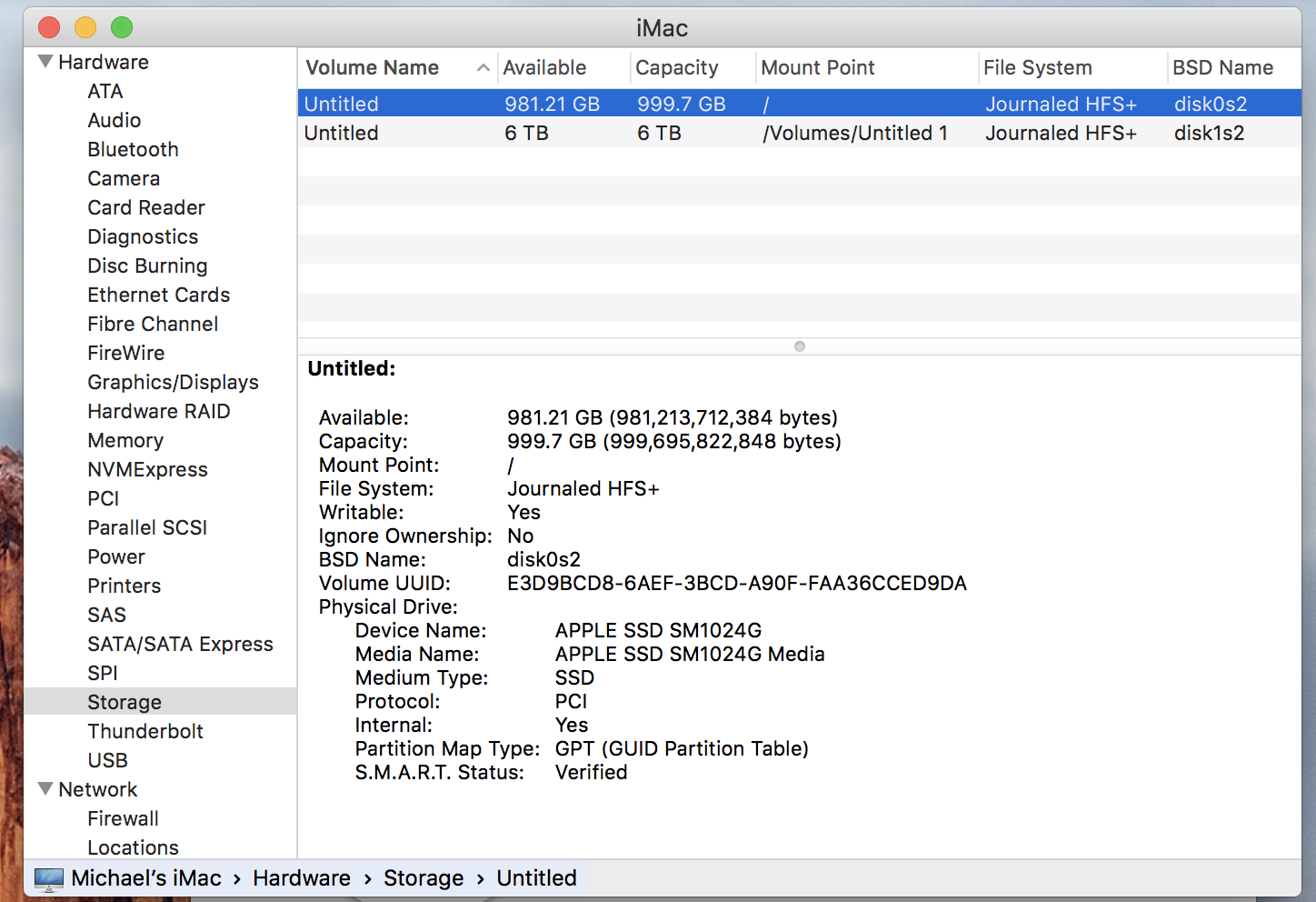Show Card Reader information
The image size is (1316, 902).
pyautogui.click(x=146, y=207)
